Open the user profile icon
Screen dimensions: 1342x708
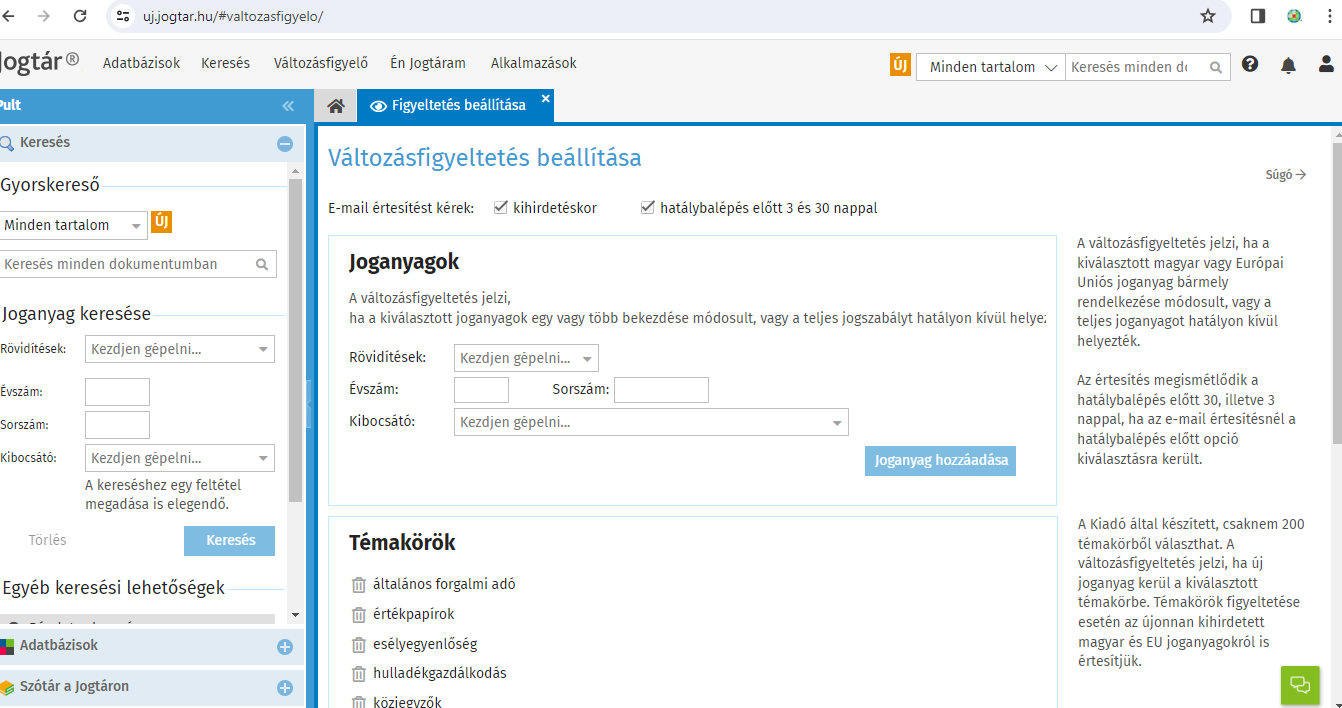coord(1326,66)
